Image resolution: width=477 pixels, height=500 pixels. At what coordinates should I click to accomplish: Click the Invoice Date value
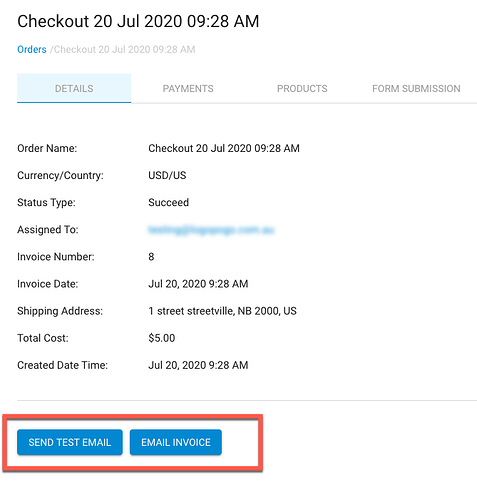click(x=198, y=284)
